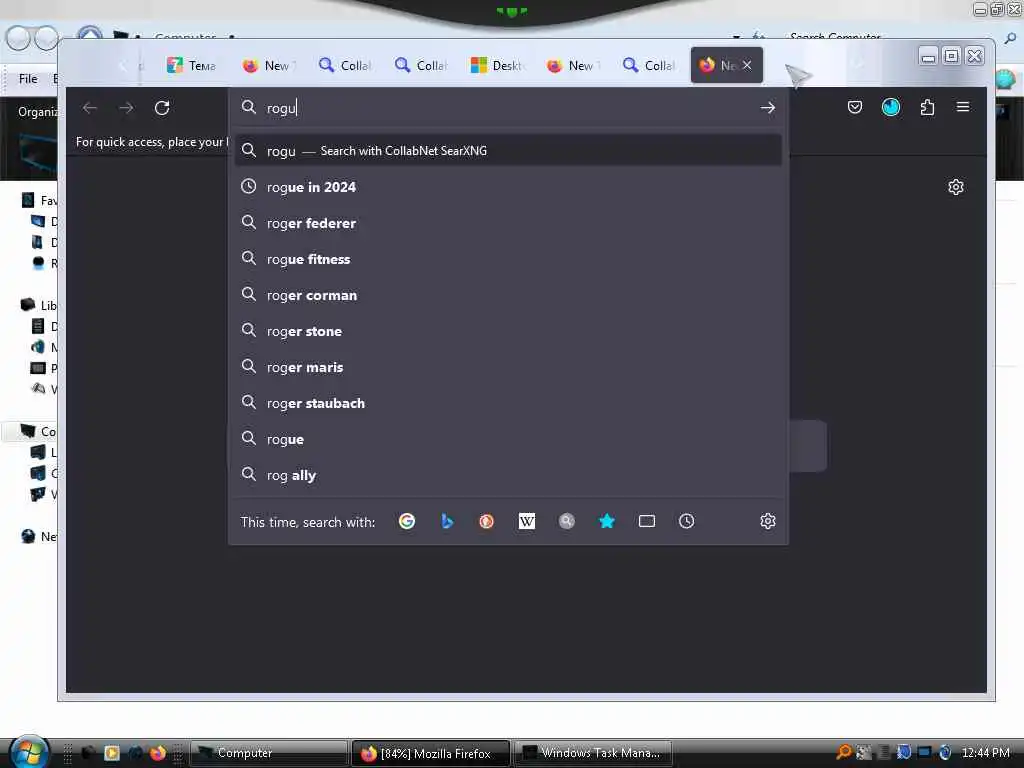This screenshot has height=768, width=1024.
Task: Open the Firefox account avatar
Action: point(891,107)
